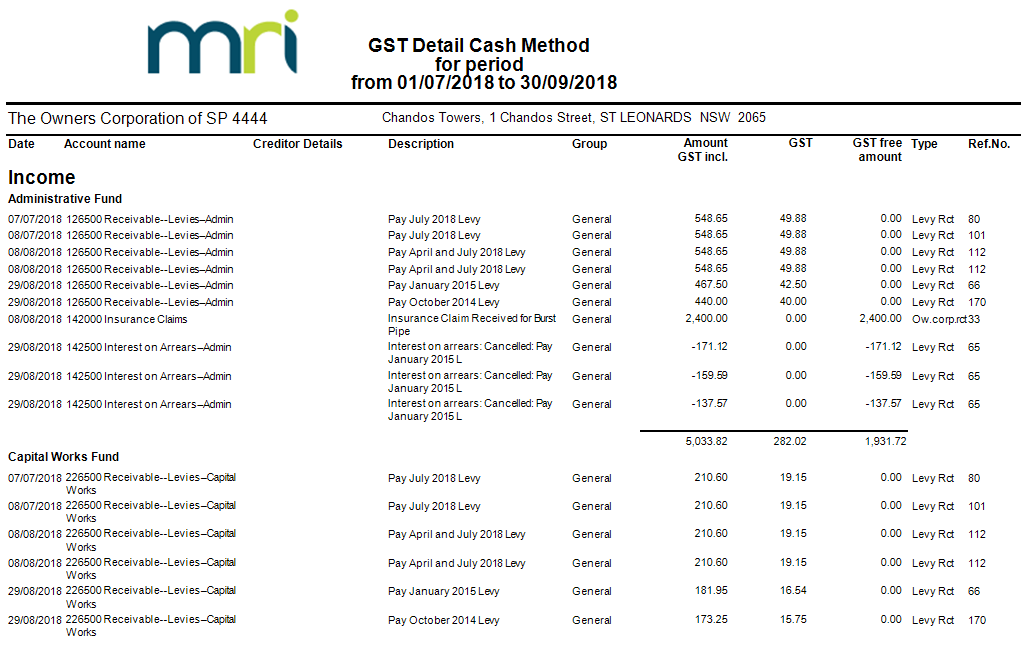Click the MRI logo
Image resolution: width=1033 pixels, height=661 pixels.
[223, 42]
